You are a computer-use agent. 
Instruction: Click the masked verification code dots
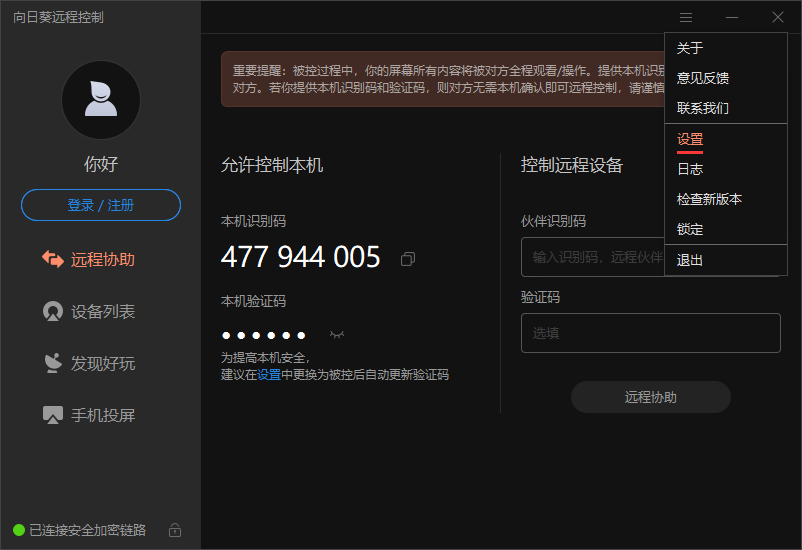[x=263, y=336]
